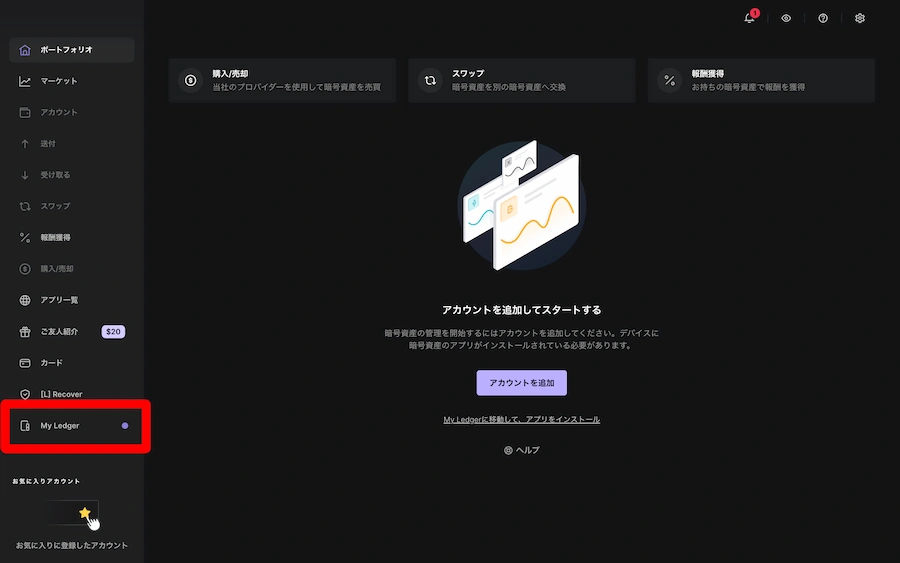Click the ポートフォリオ home icon
Image resolution: width=900 pixels, height=563 pixels.
coord(25,50)
